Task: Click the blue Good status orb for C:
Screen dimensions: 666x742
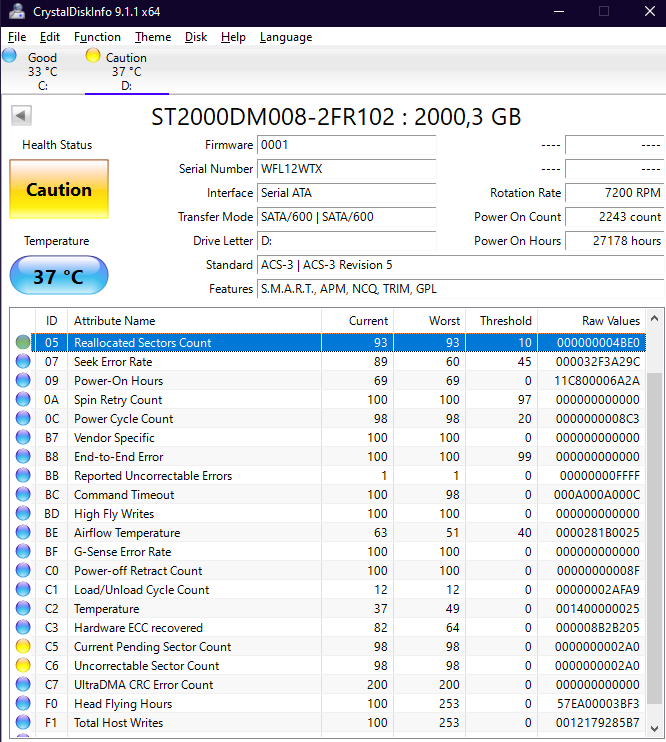Action: [9, 55]
